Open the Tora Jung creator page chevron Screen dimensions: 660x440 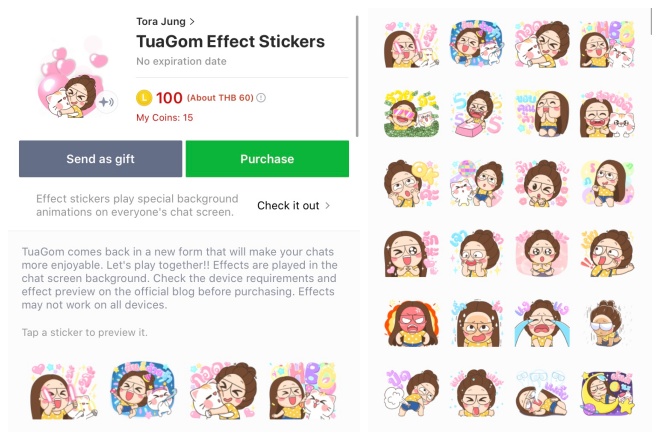[192, 21]
